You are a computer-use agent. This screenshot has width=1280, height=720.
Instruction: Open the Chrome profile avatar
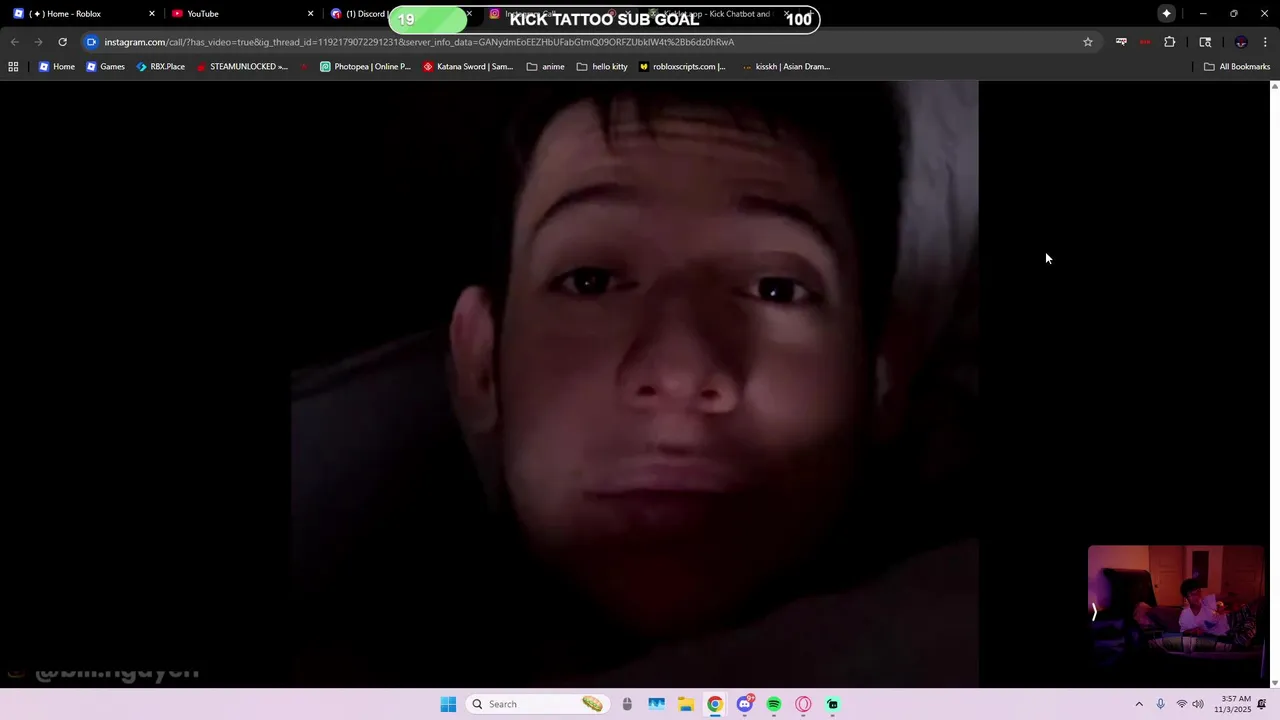click(1241, 42)
